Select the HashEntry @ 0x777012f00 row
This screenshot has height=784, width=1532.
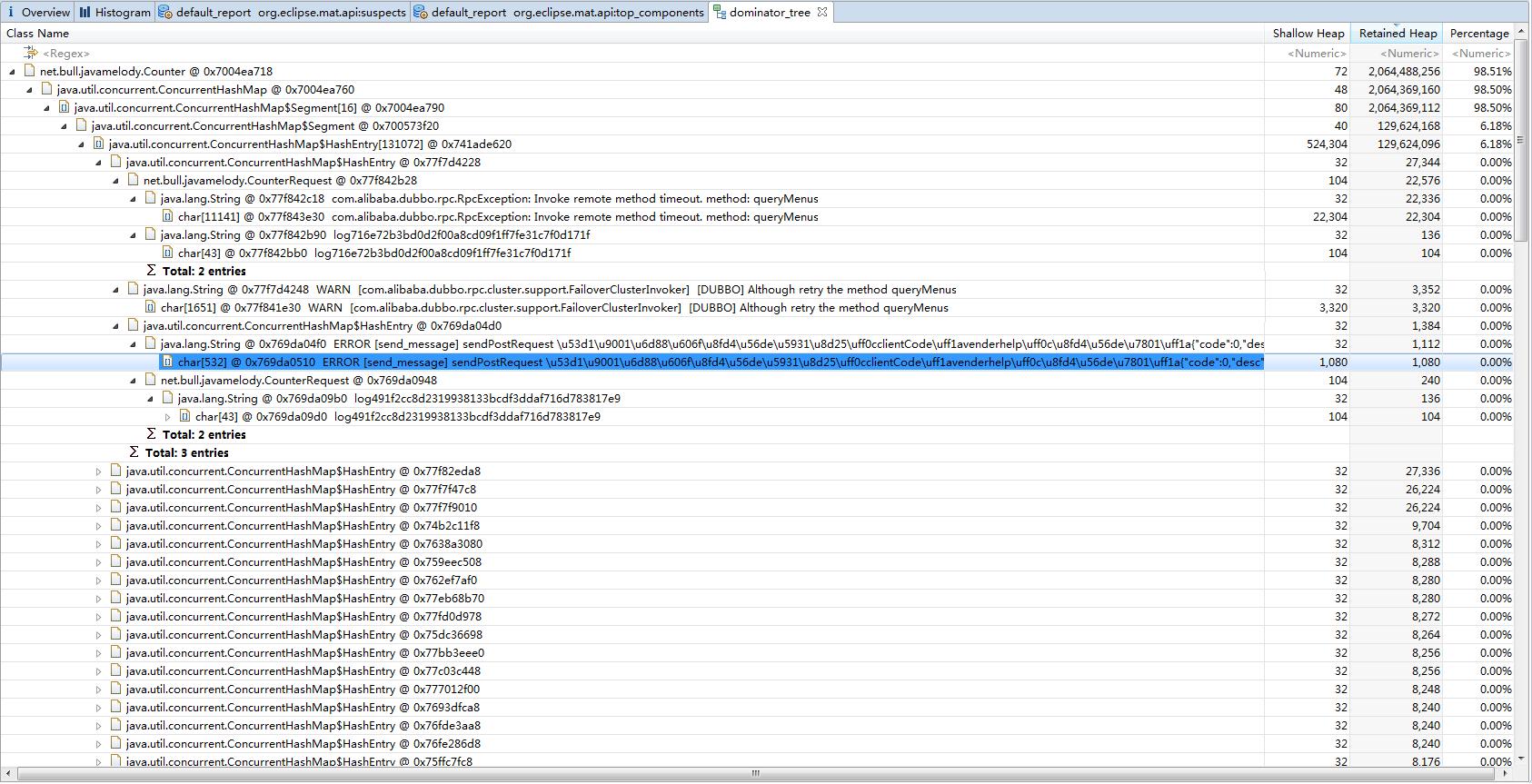point(756,689)
